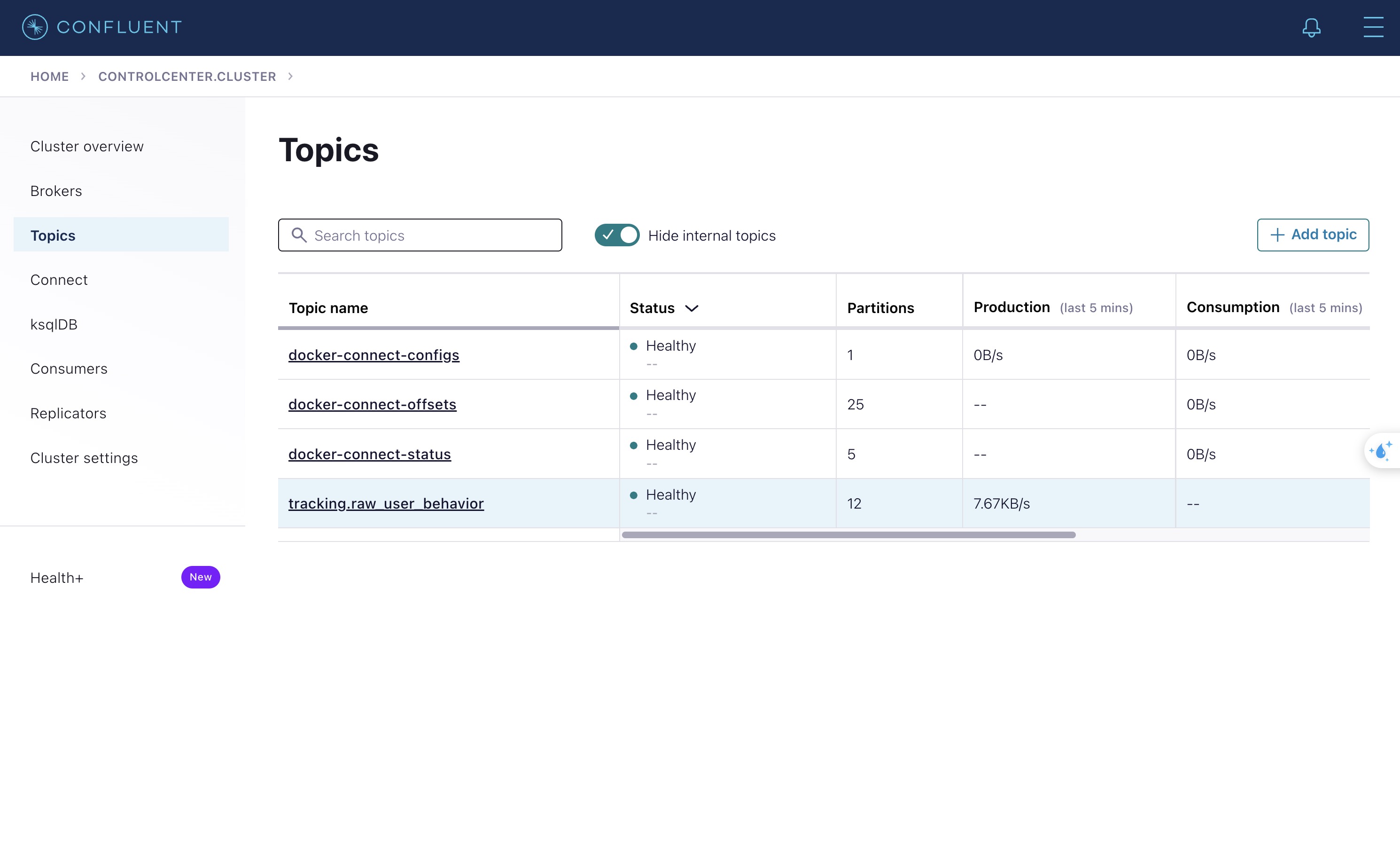Click partitions value 25
This screenshot has height=863, width=1400.
(x=855, y=404)
